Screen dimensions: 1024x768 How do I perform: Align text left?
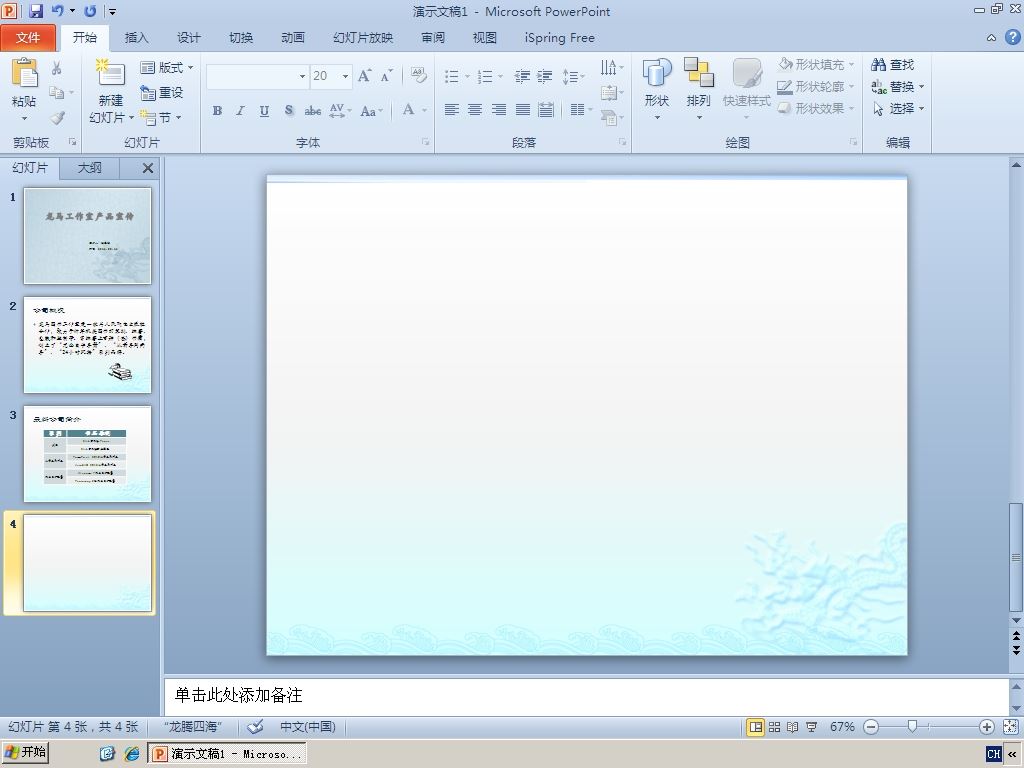point(451,110)
